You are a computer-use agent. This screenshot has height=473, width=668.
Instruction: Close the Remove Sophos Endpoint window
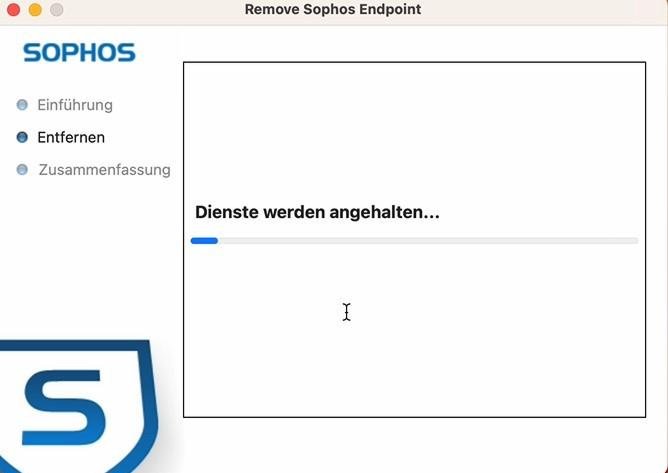coord(14,9)
